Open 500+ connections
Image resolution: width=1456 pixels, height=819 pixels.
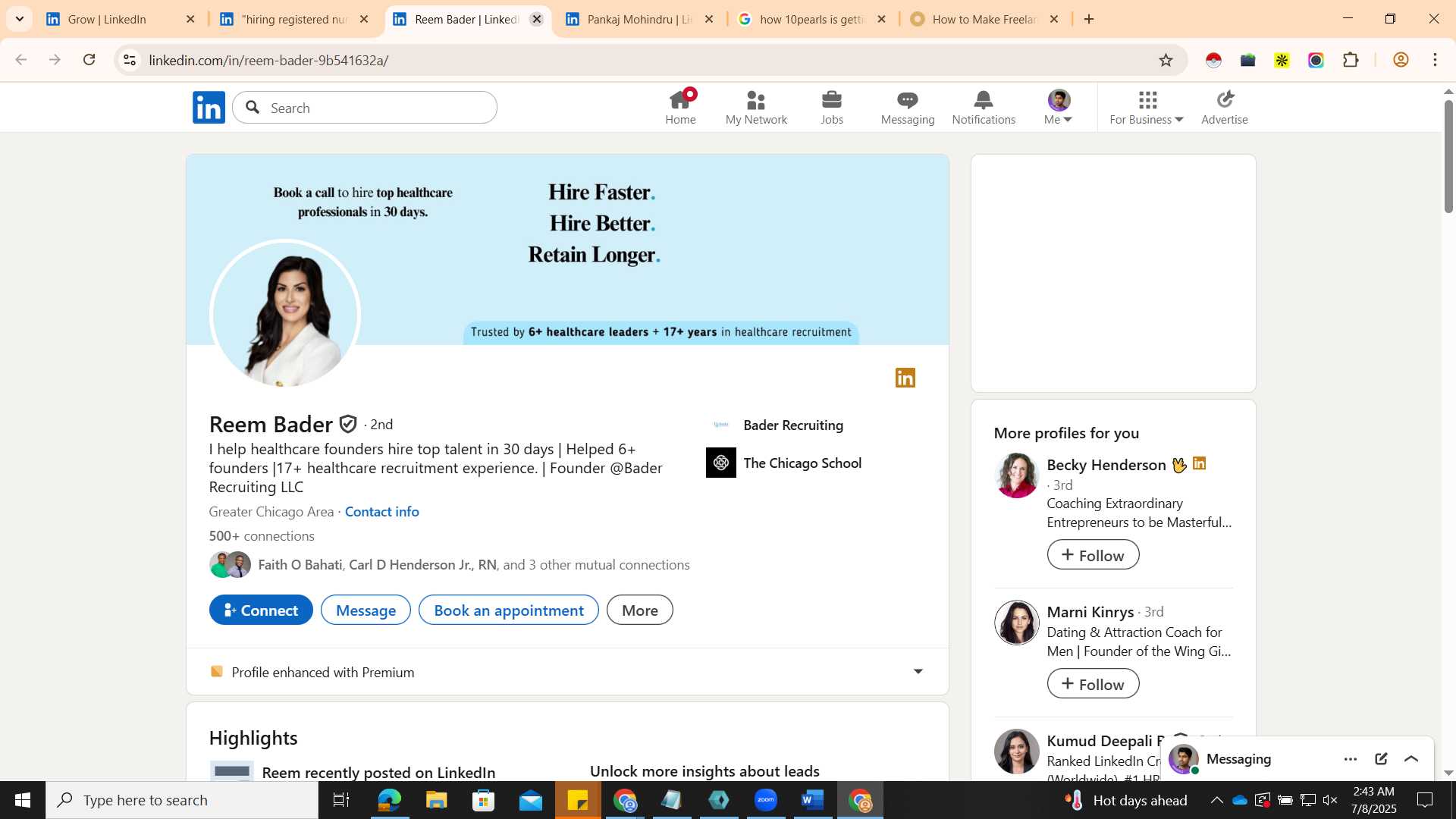tap(262, 536)
